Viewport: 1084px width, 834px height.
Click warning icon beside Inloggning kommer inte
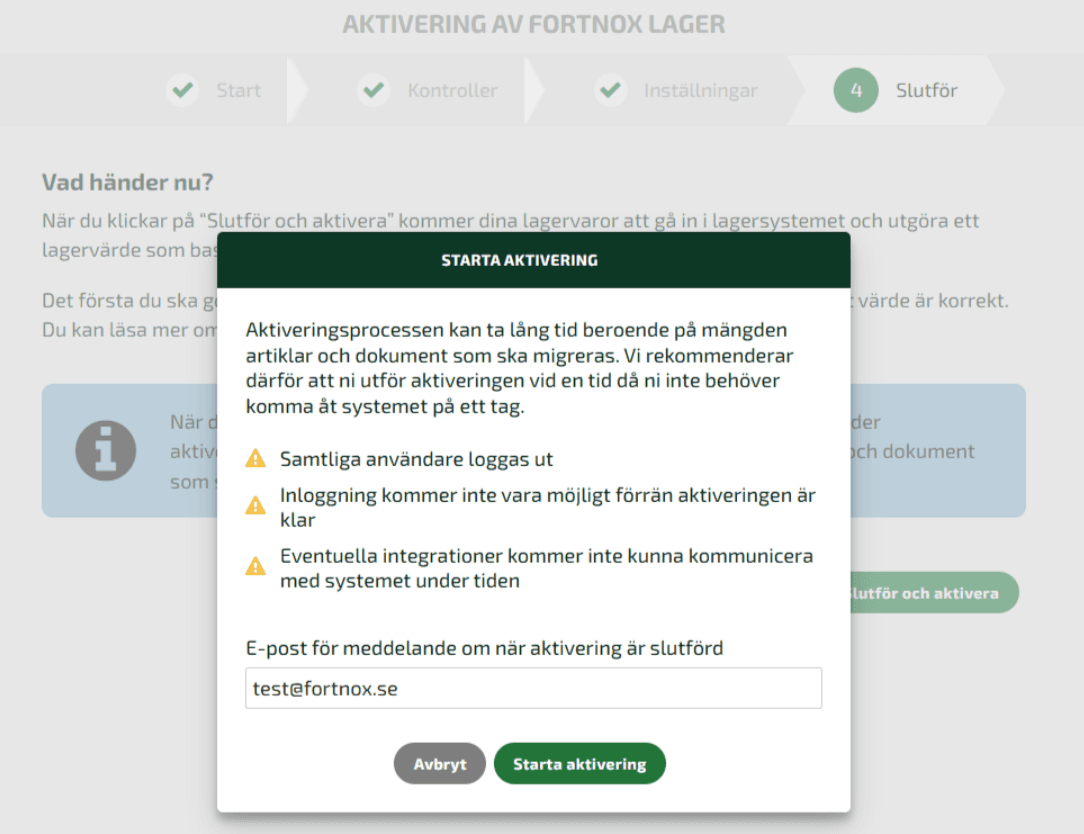[256, 506]
